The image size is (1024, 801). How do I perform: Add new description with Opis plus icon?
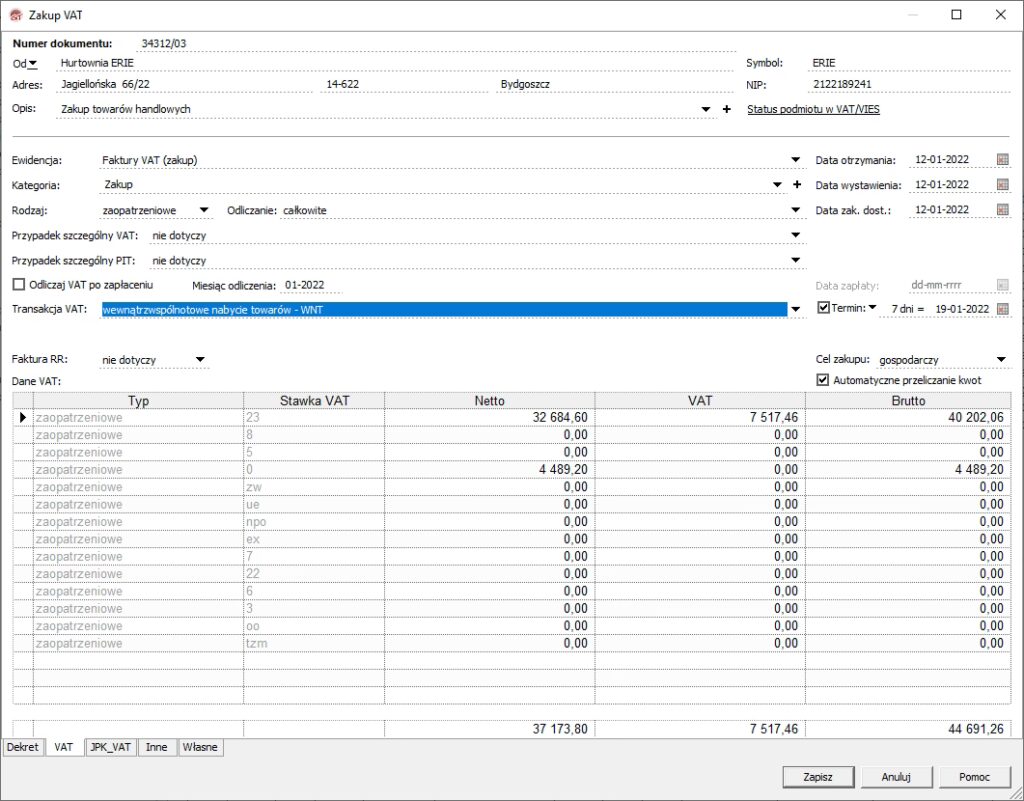[x=727, y=109]
